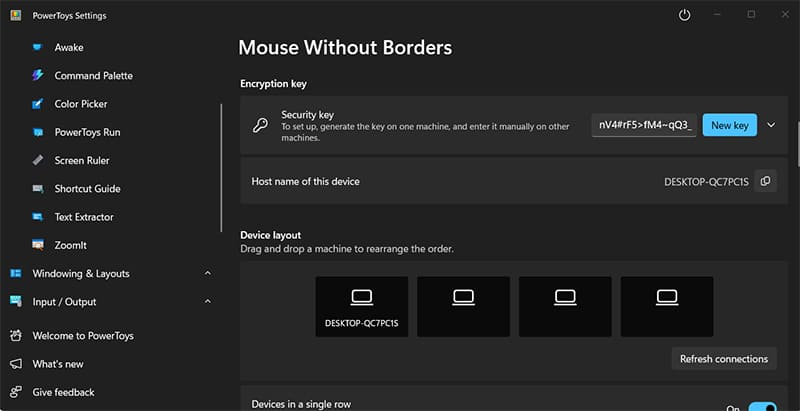The image size is (800, 411).
Task: Select the DESKTOP-QC7PC1S device tile
Action: pyautogui.click(x=361, y=306)
